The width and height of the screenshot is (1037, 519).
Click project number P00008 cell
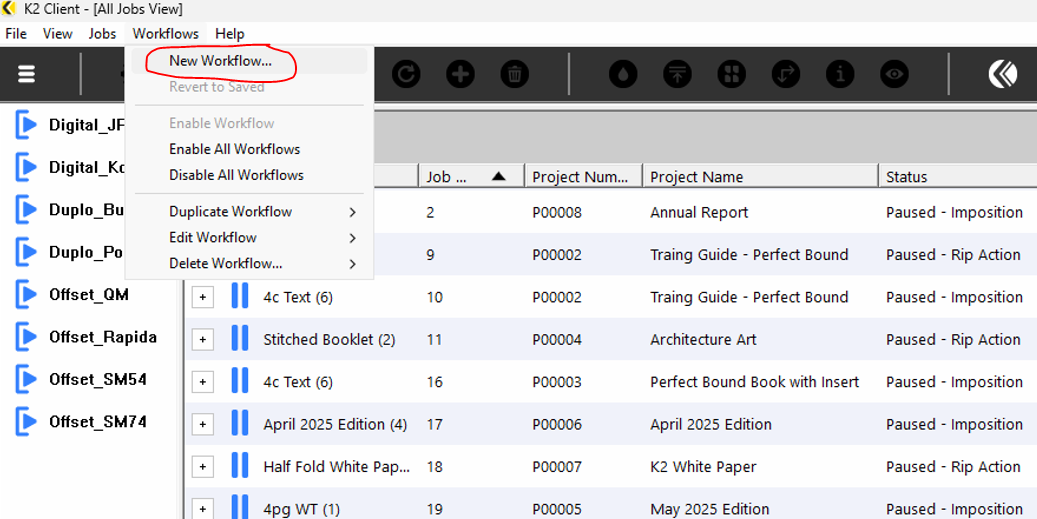[x=557, y=212]
